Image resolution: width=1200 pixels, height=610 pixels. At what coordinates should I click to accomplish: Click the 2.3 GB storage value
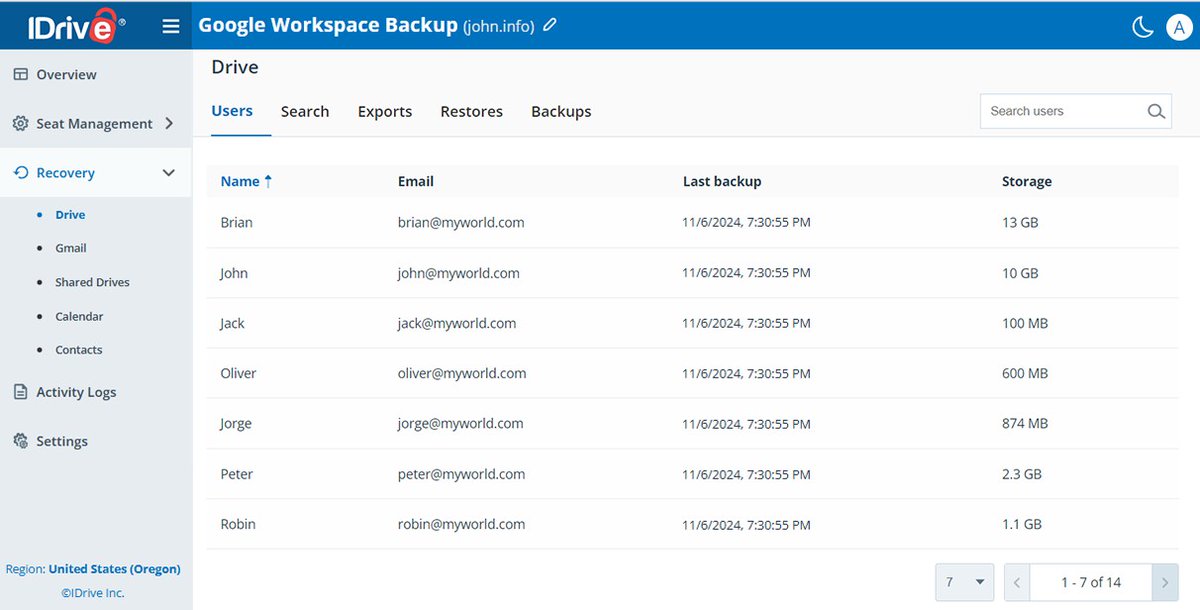tap(1022, 474)
